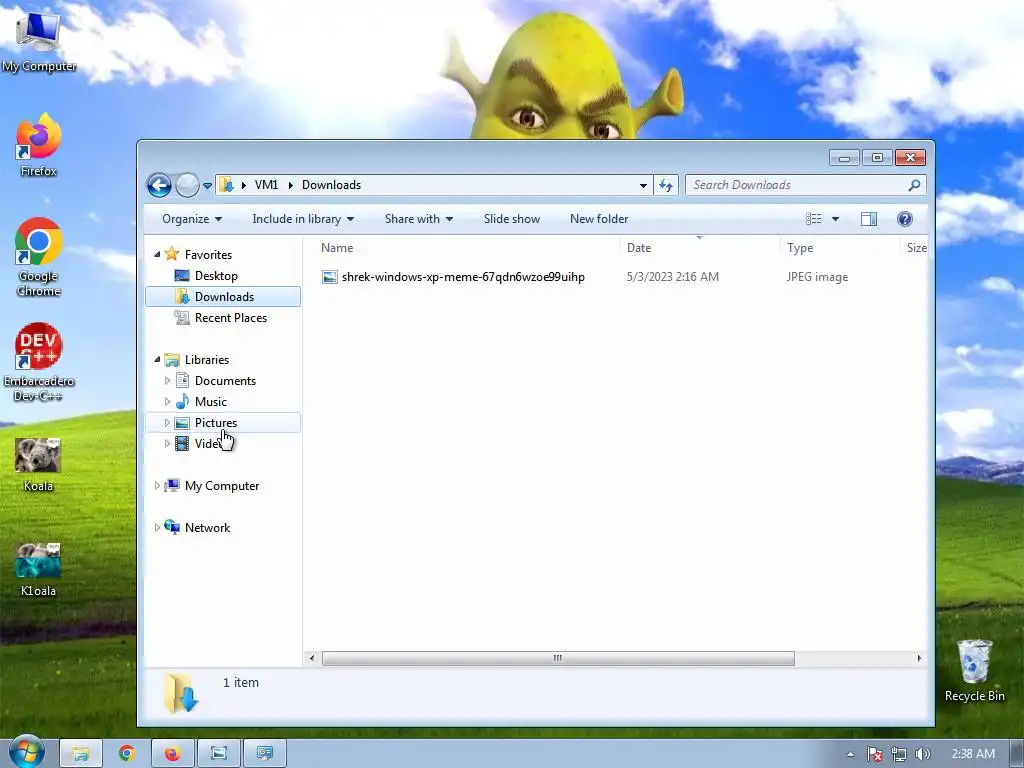Open Firefox from the taskbar

(172, 754)
